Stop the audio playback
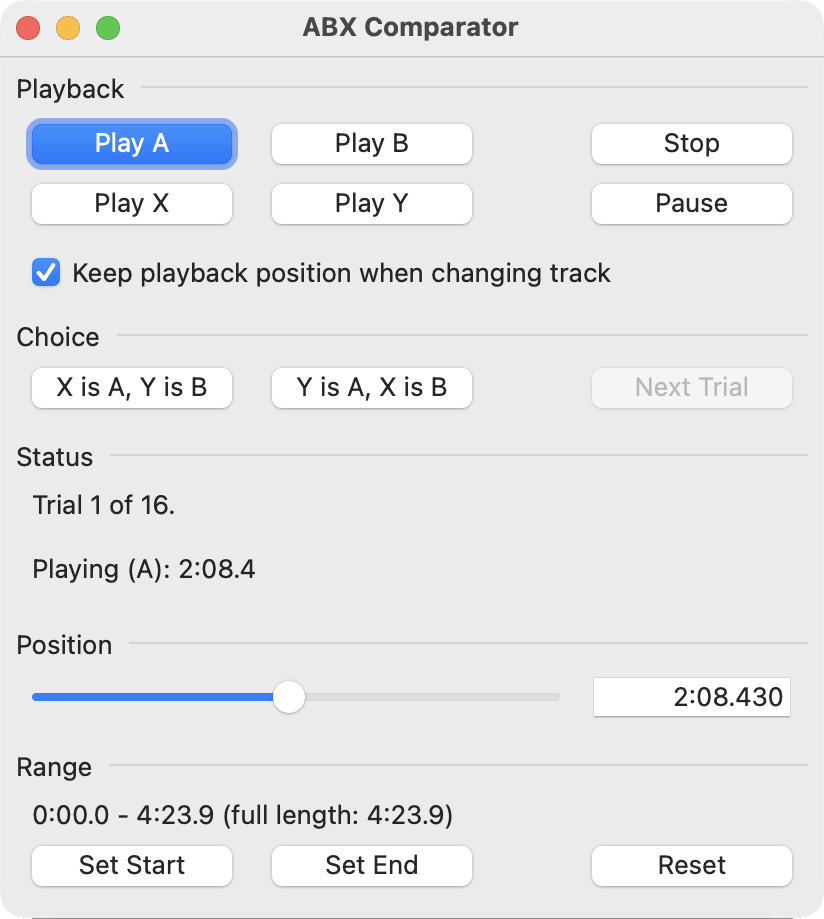 pyautogui.click(x=692, y=144)
